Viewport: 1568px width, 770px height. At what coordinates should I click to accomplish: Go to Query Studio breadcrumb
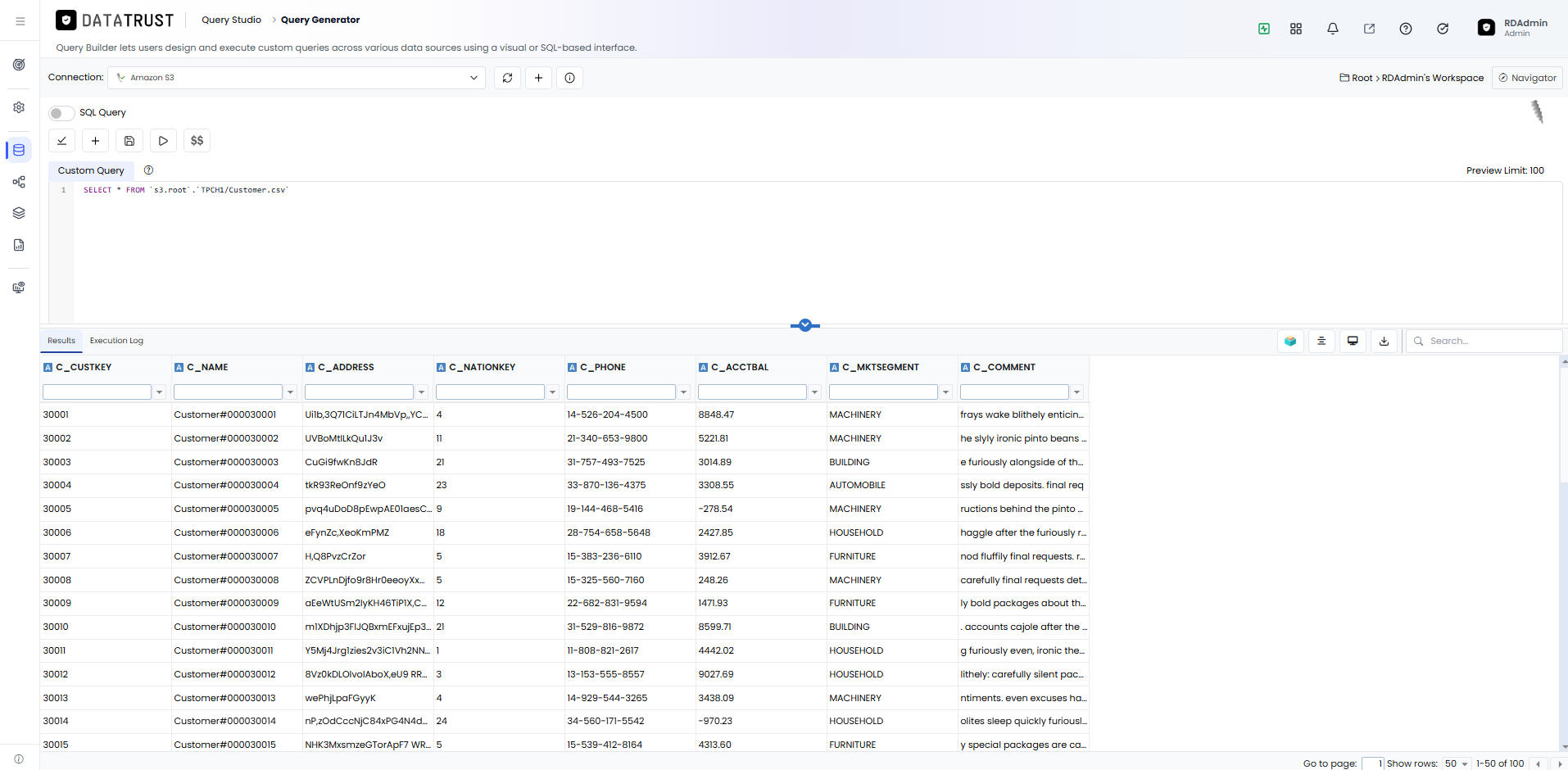[x=231, y=20]
